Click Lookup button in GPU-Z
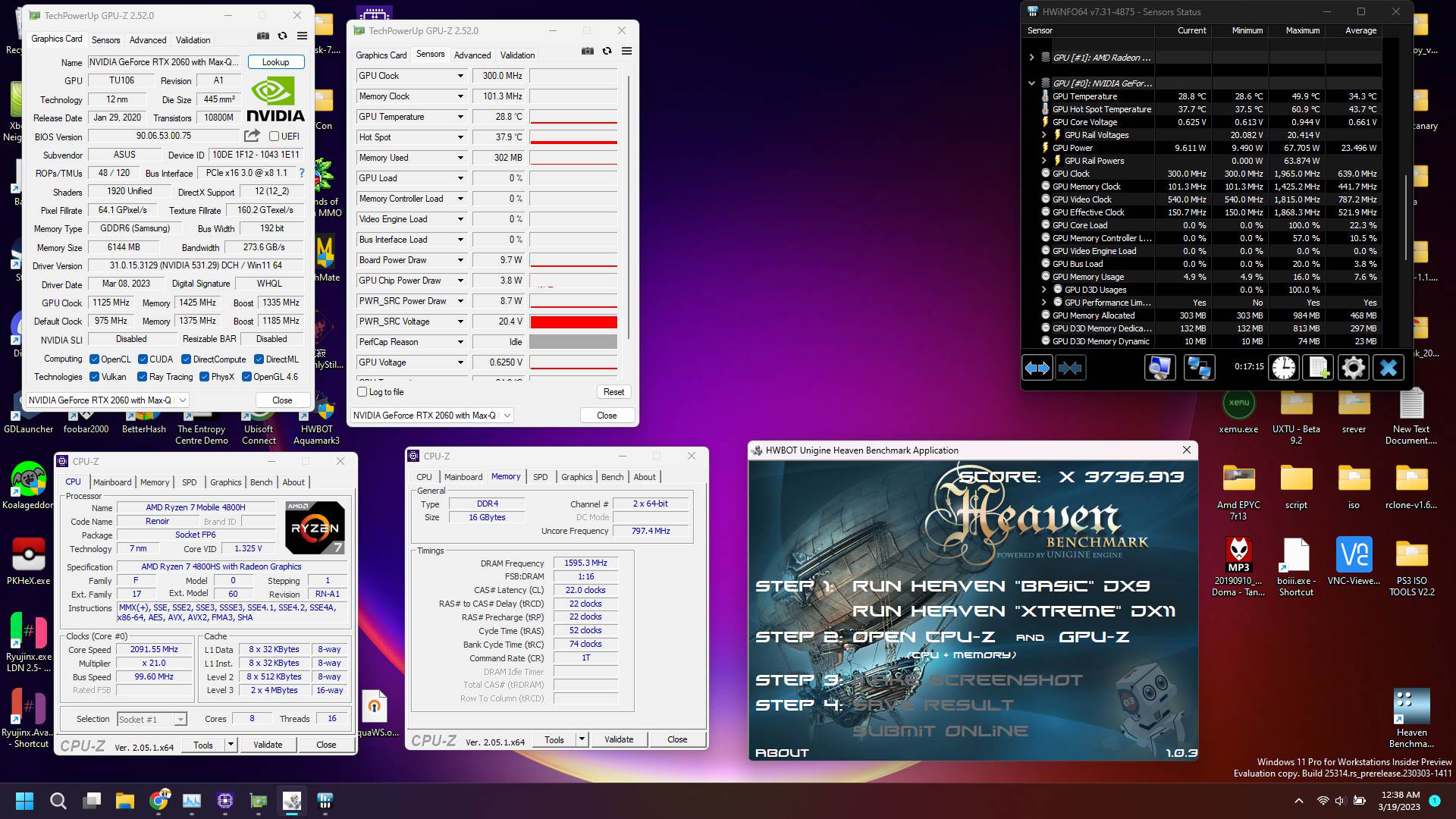The height and width of the screenshot is (819, 1456). [x=275, y=62]
